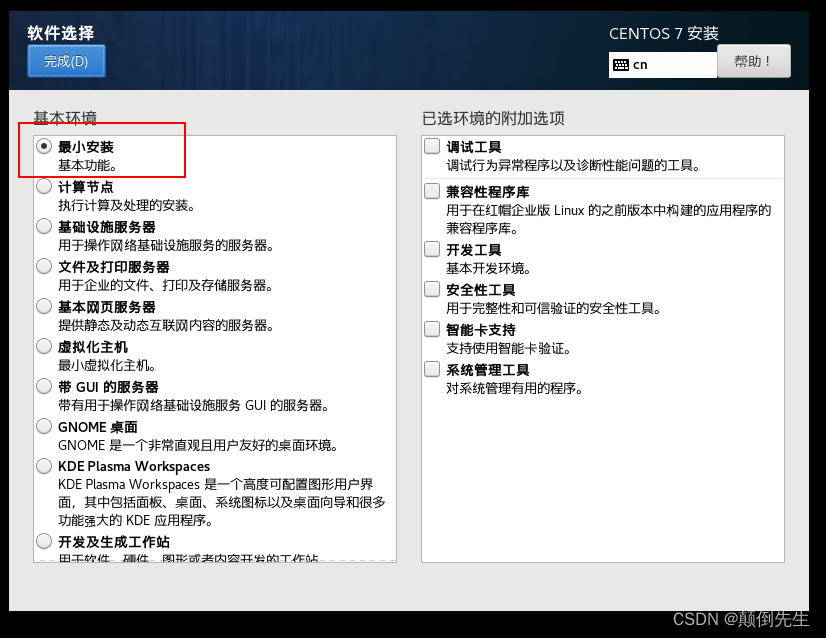
Task: Click the 完成(D) done button
Action: (66, 61)
